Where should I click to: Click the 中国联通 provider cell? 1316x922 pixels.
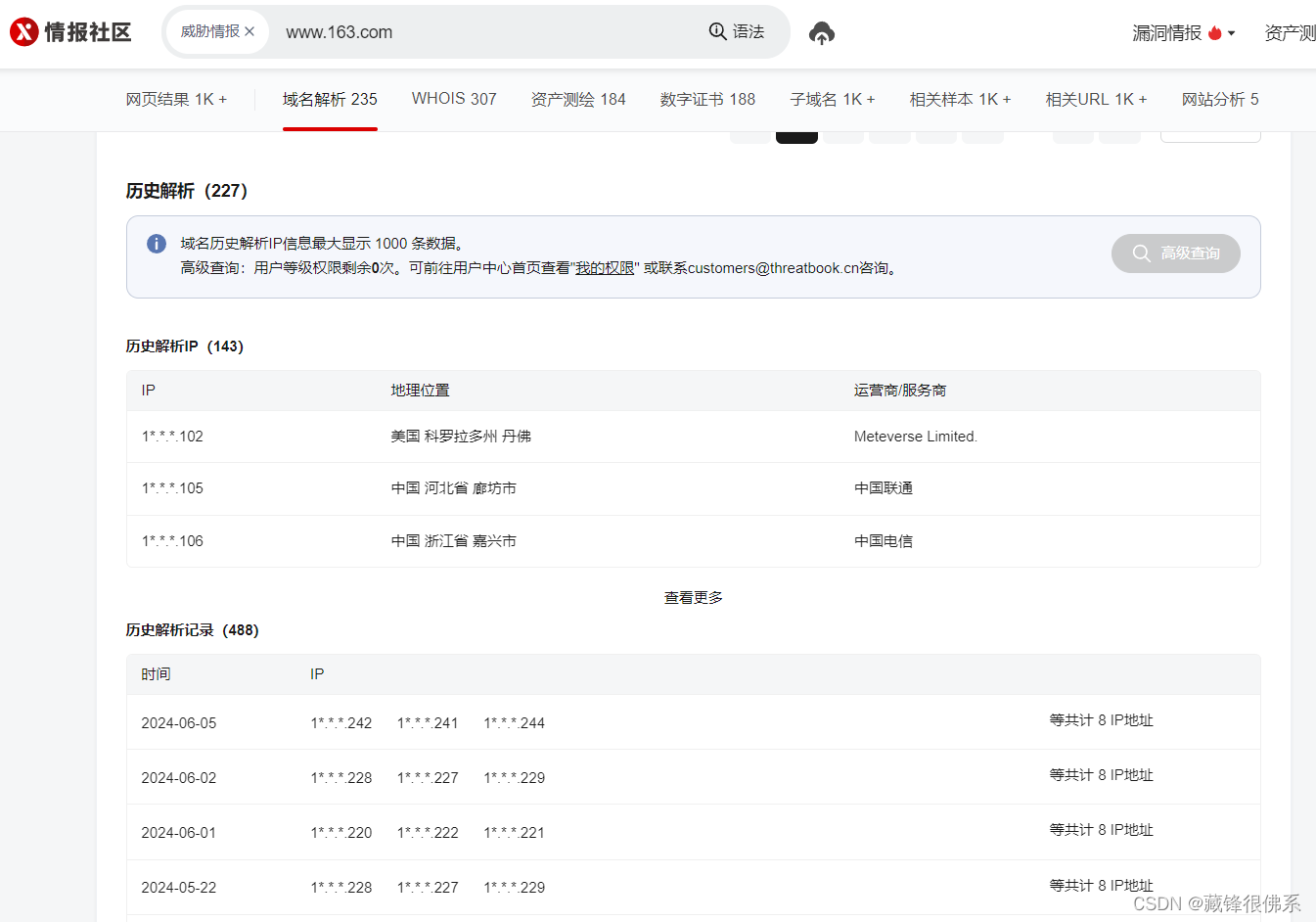tap(884, 488)
